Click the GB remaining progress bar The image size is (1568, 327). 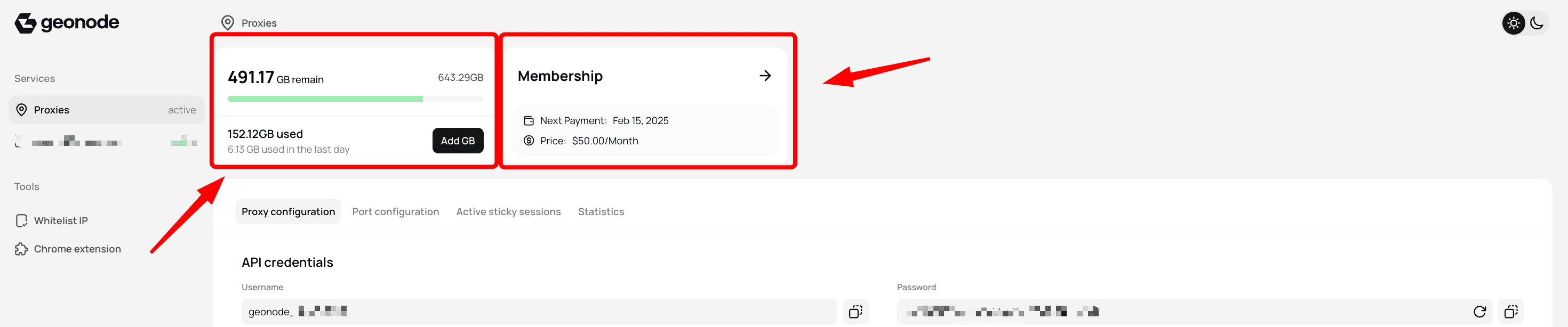(356, 99)
